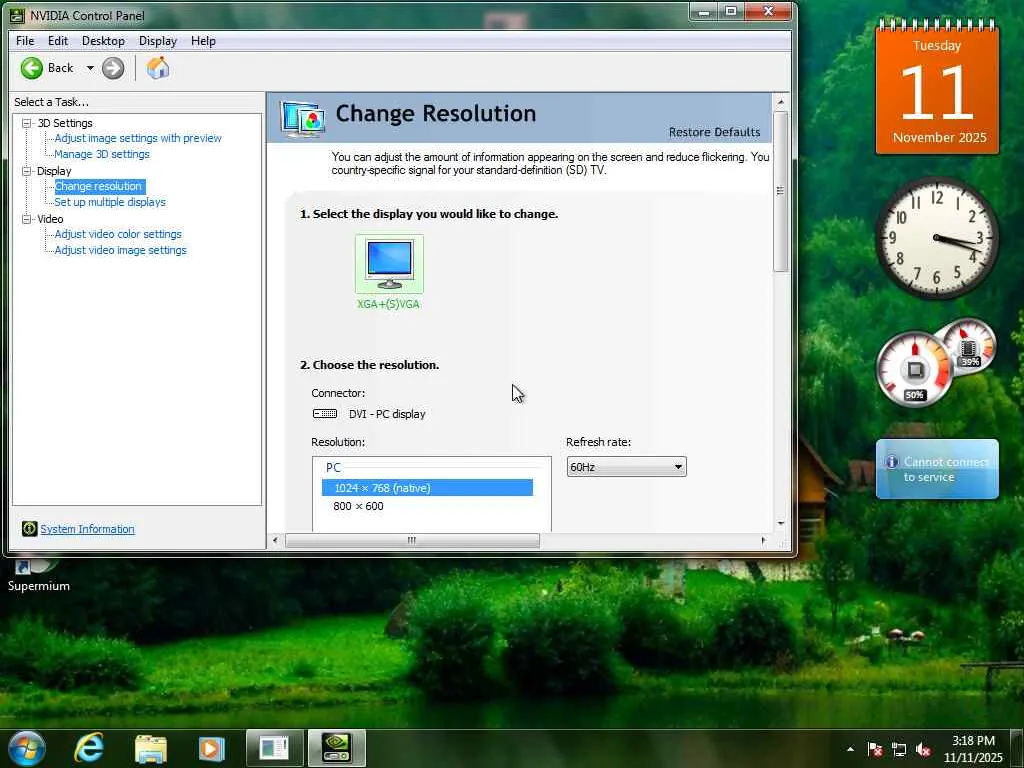The width and height of the screenshot is (1024, 768).
Task: Open Windows Explorer folder on taskbar
Action: click(151, 749)
